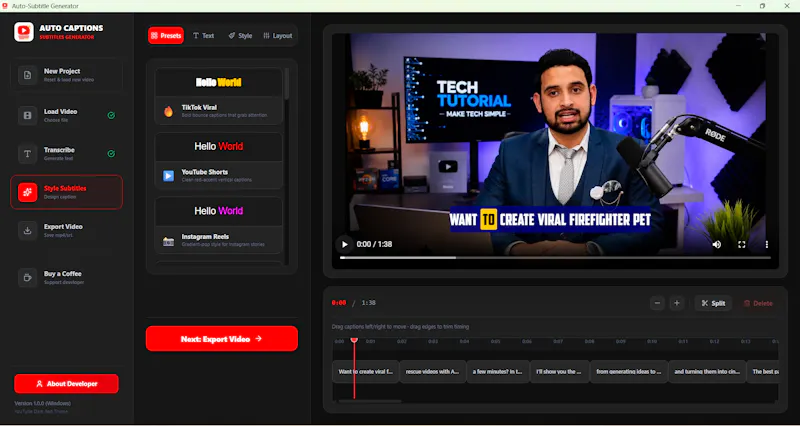Image resolution: width=800 pixels, height=426 pixels.
Task: Select caption clip 'Want to create viral f...'
Action: click(x=365, y=372)
